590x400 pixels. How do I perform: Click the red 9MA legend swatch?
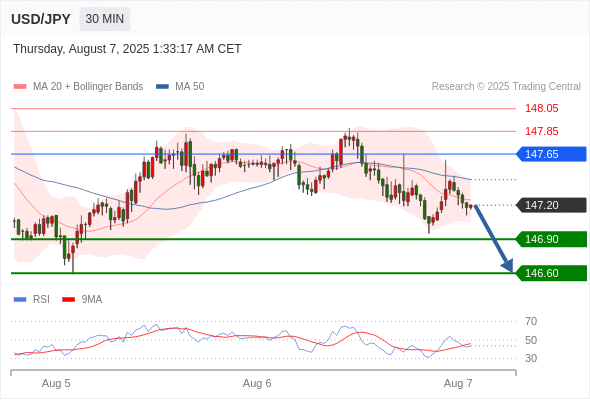[68, 300]
